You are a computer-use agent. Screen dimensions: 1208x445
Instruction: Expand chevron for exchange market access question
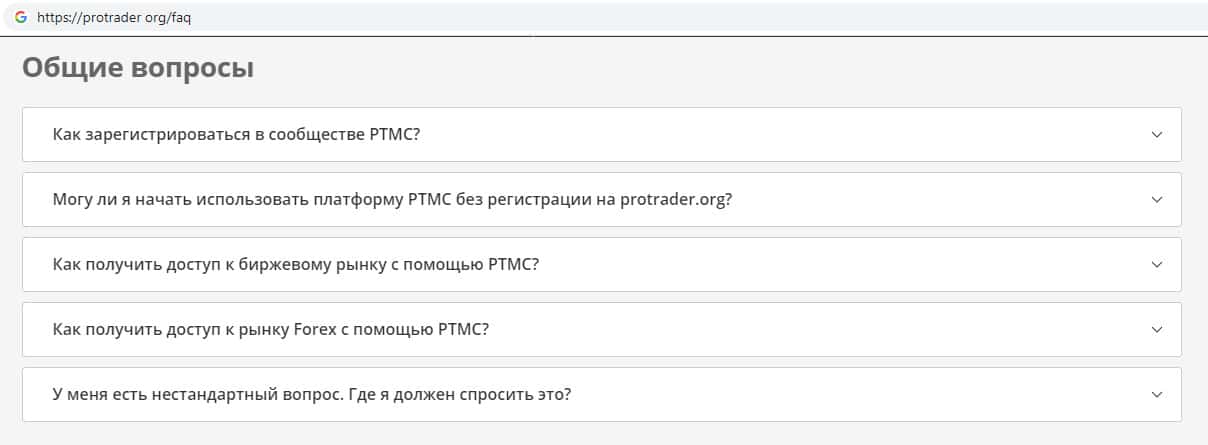pyautogui.click(x=1156, y=264)
